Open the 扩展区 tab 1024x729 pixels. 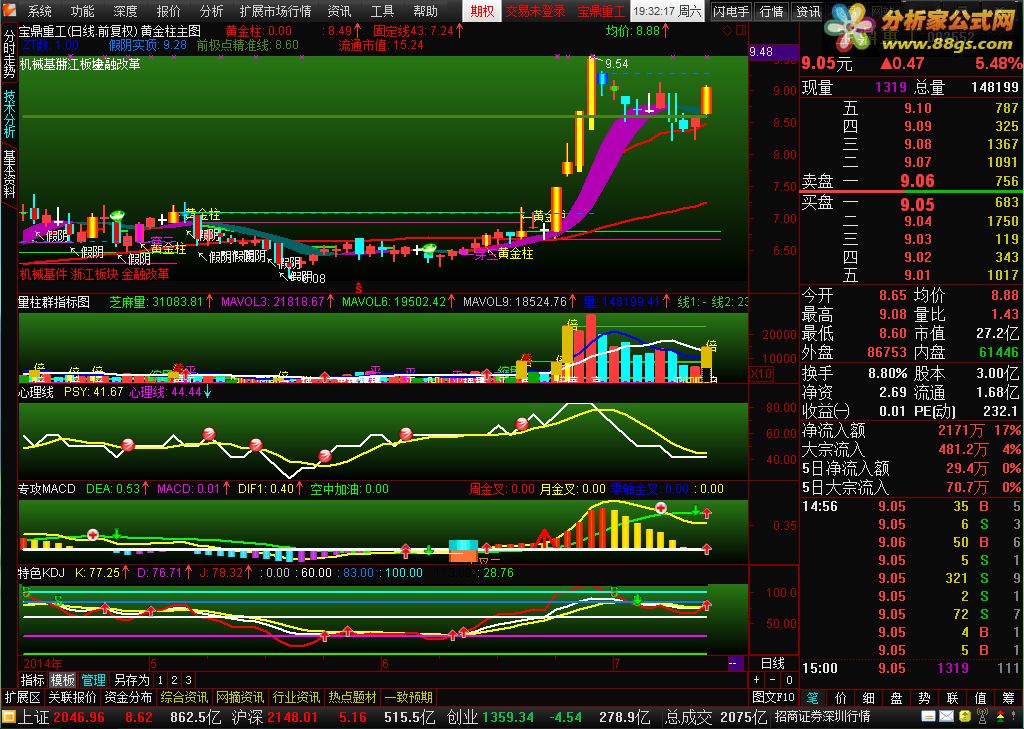(22, 698)
